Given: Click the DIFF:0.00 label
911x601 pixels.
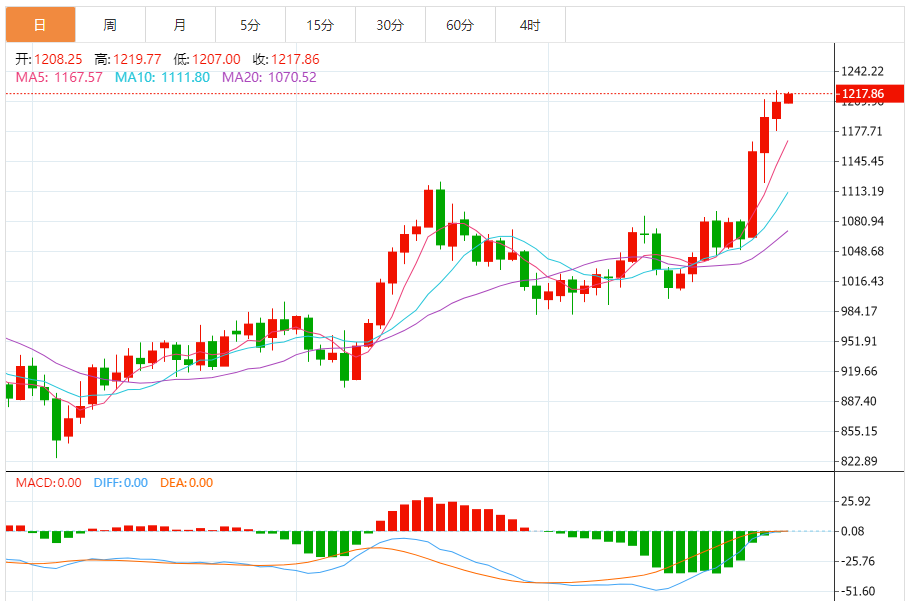Looking at the screenshot, I should click(121, 483).
